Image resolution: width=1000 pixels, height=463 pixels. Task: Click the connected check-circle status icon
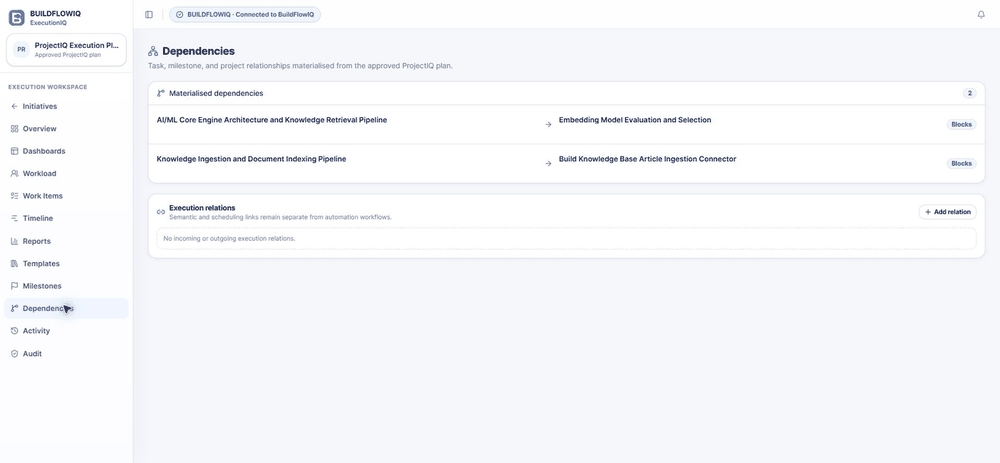179,15
